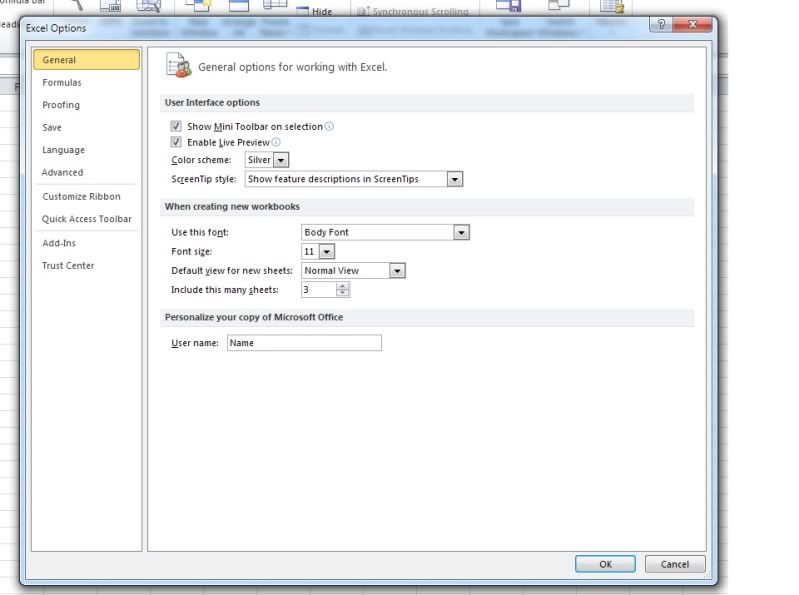Image resolution: width=799 pixels, height=595 pixels.
Task: Close the Excel Options dialog
Action: [692, 24]
